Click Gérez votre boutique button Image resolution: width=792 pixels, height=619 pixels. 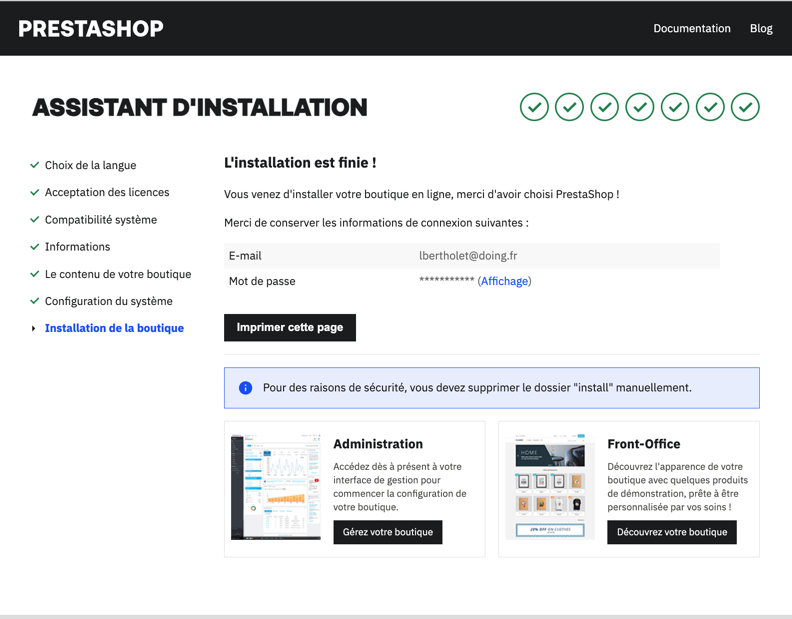(387, 532)
